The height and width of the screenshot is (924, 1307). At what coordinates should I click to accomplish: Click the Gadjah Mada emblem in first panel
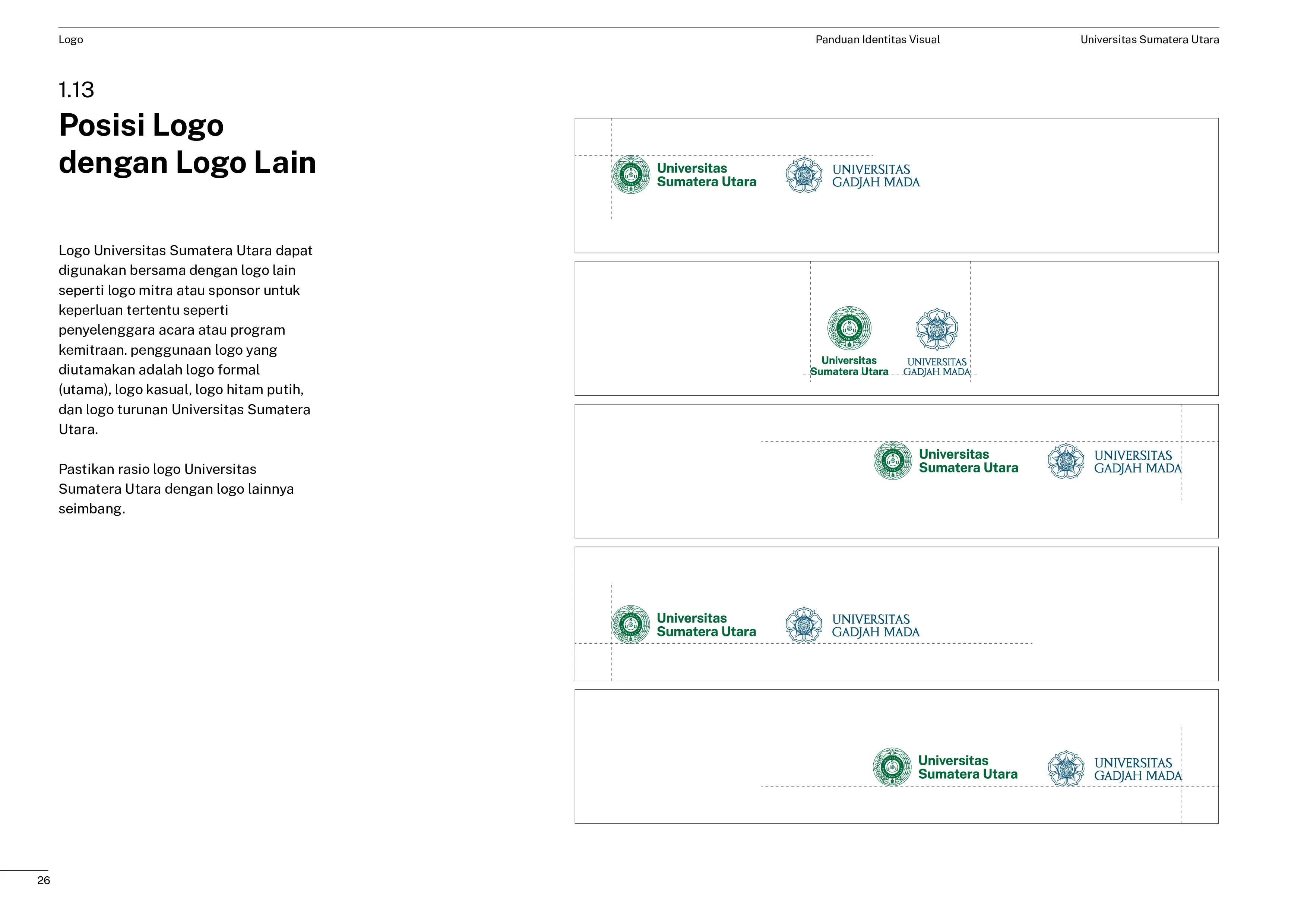[x=804, y=175]
